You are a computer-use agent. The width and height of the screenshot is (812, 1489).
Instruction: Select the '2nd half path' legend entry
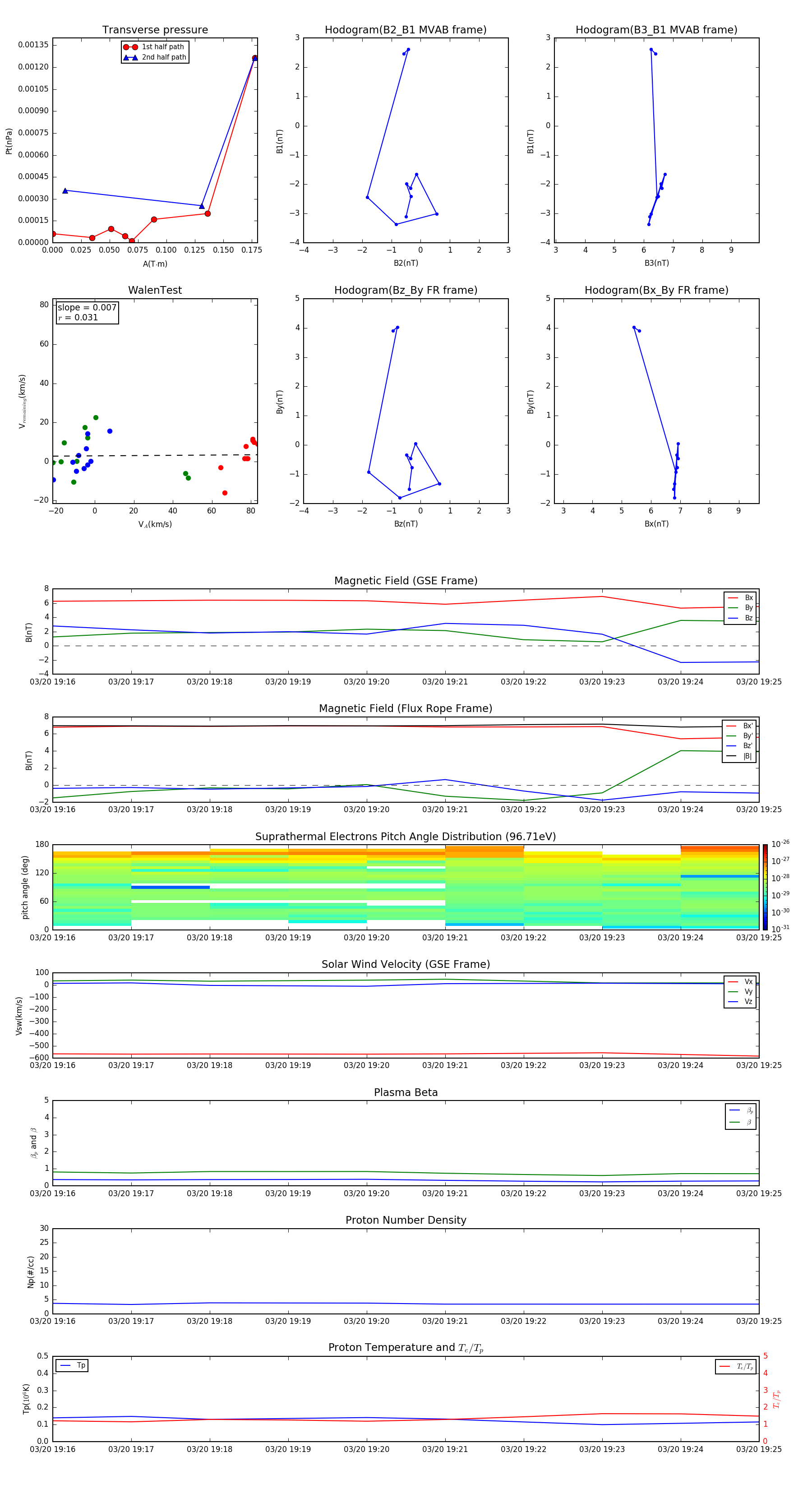click(154, 57)
